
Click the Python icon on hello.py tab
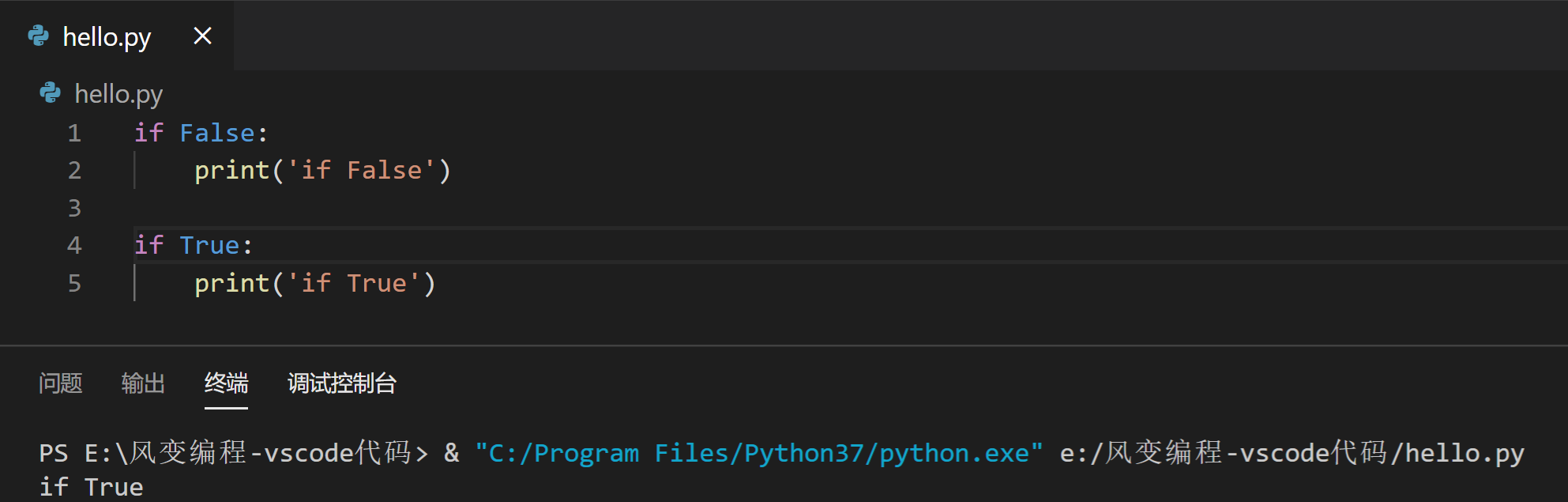38,36
